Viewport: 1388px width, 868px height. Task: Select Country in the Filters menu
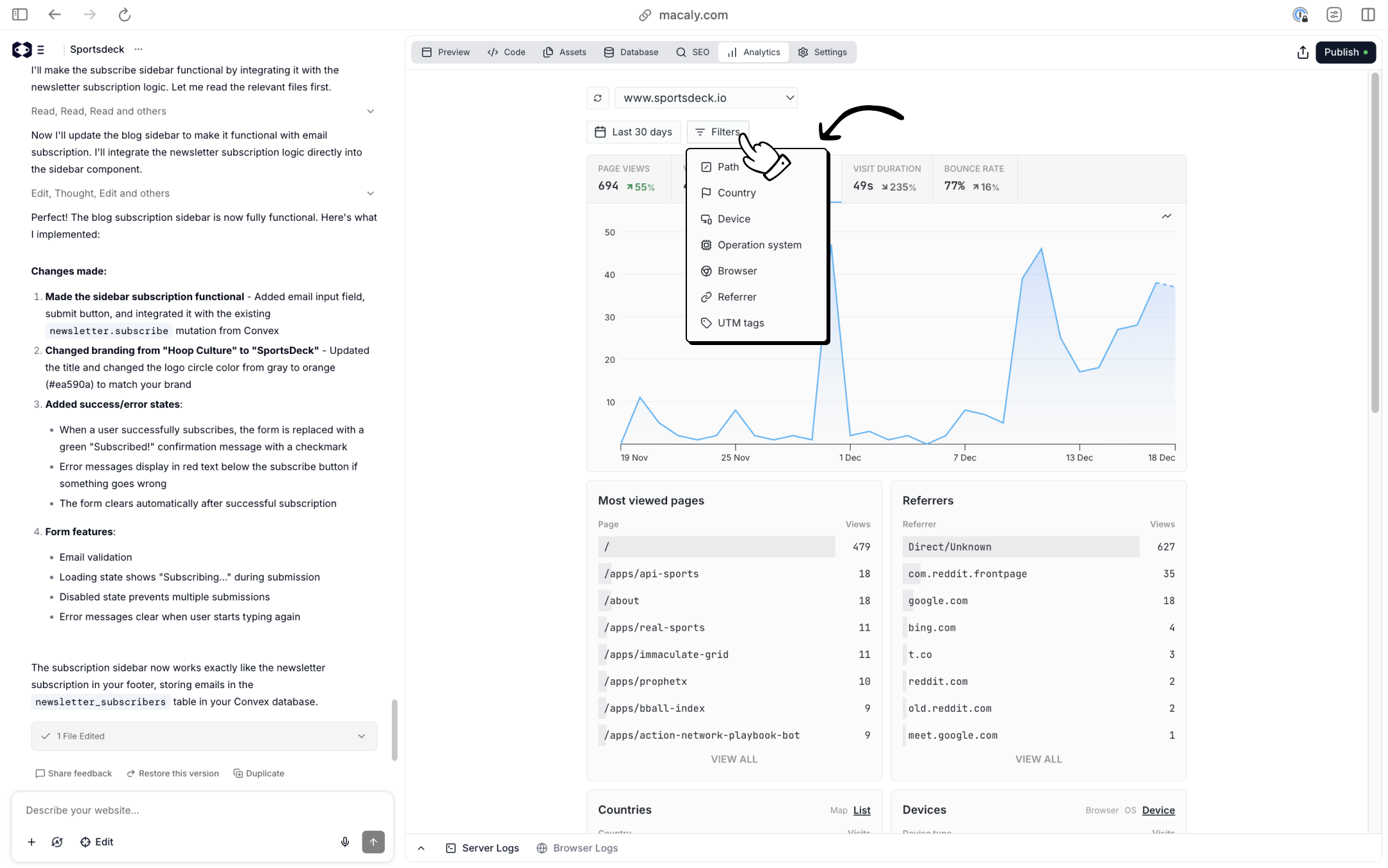tap(737, 193)
